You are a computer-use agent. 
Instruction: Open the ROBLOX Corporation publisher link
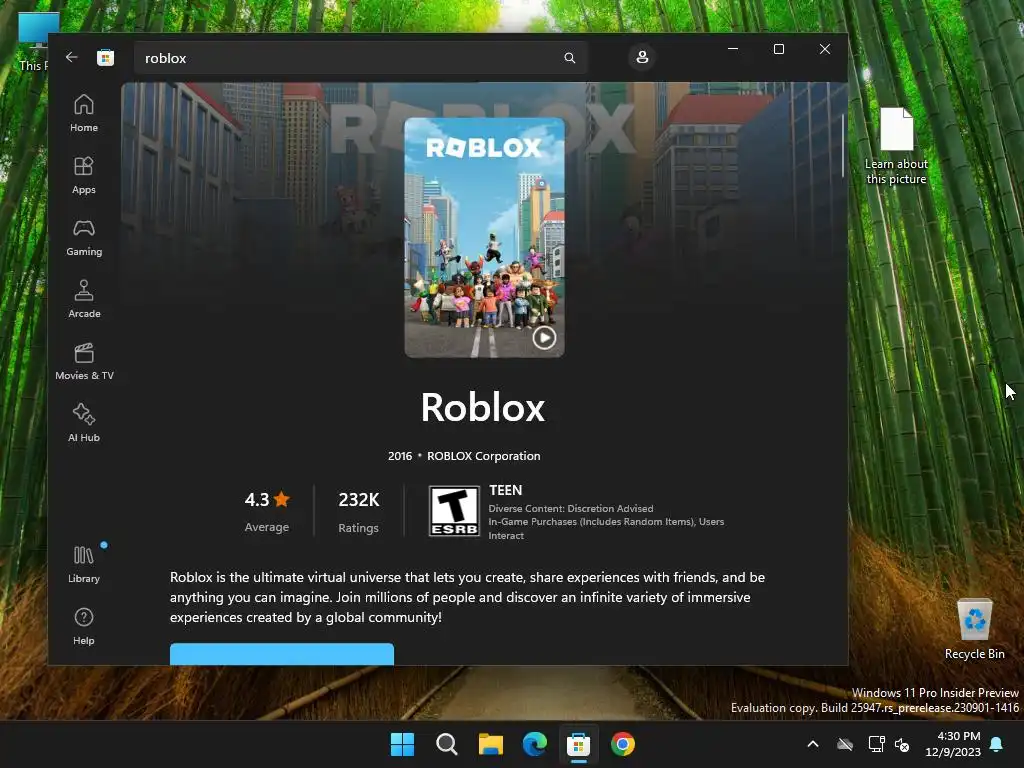click(x=483, y=456)
